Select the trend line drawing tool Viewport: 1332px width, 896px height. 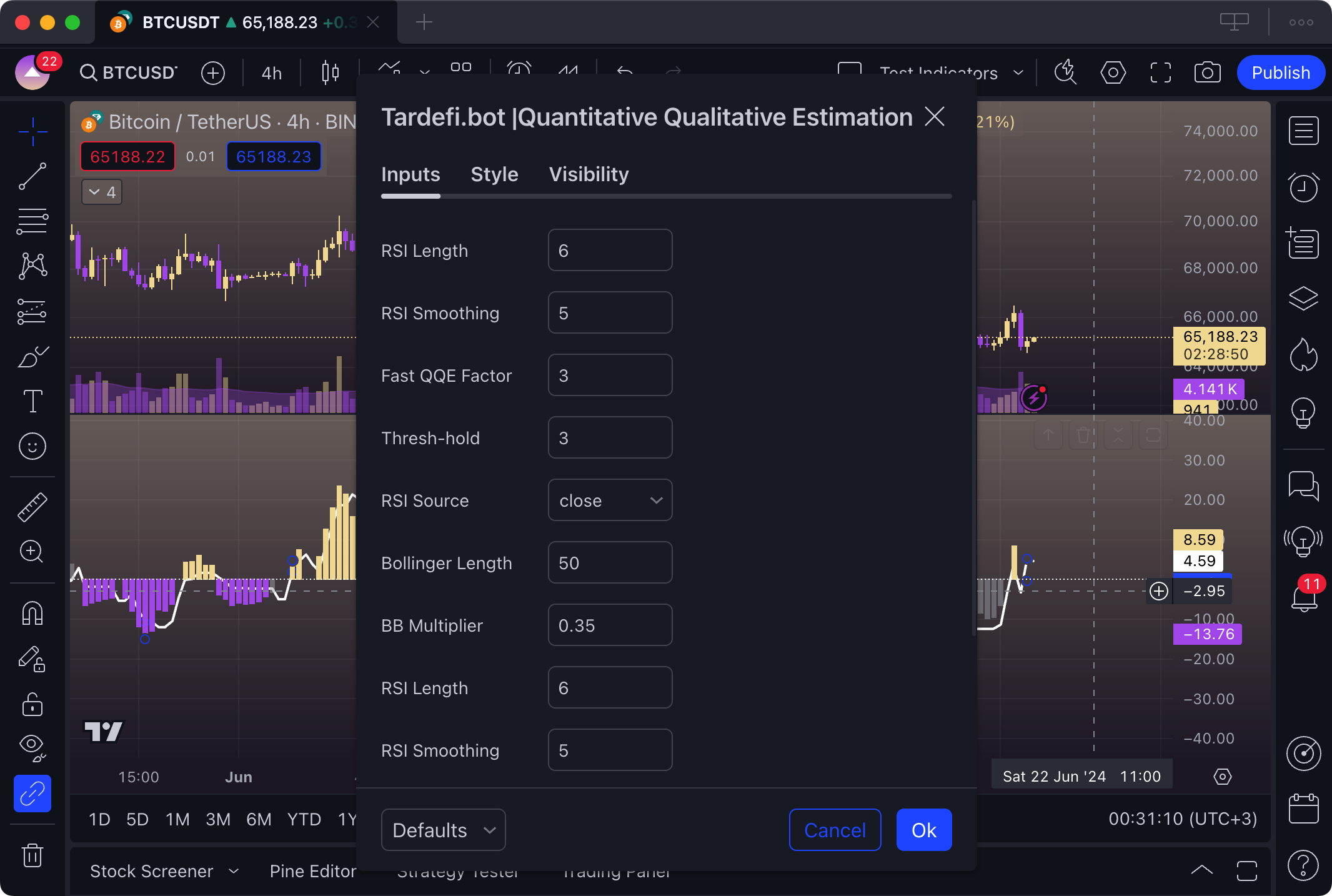click(x=32, y=176)
